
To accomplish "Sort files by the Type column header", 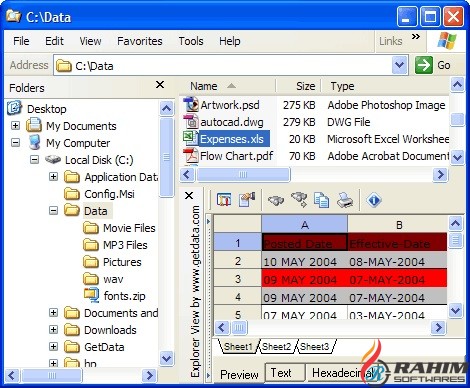I will (385, 86).
